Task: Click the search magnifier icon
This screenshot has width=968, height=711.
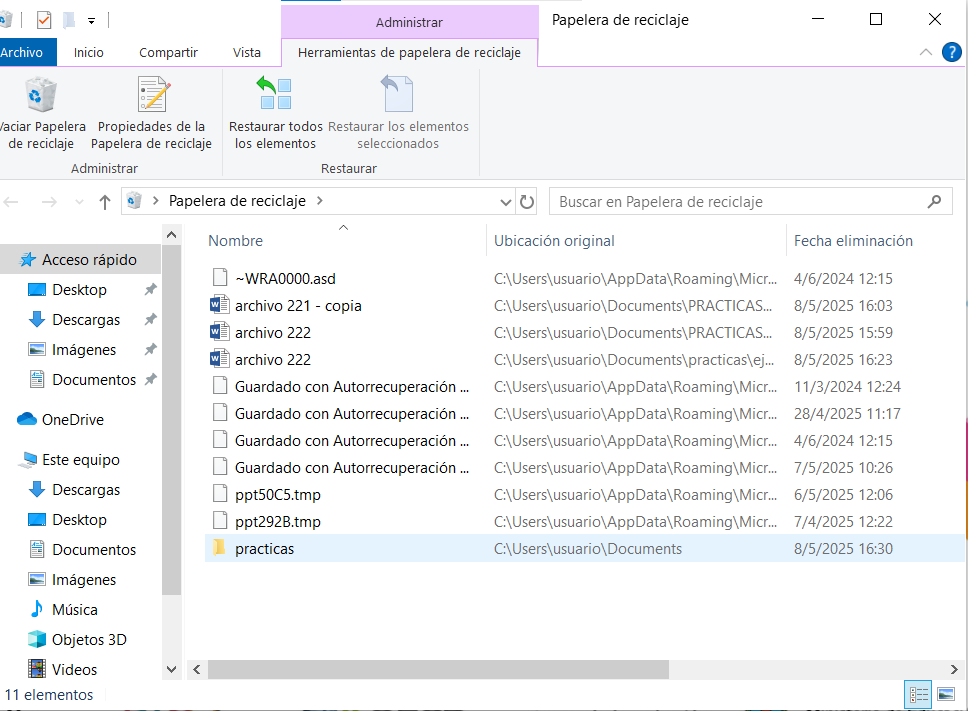Action: [x=934, y=201]
